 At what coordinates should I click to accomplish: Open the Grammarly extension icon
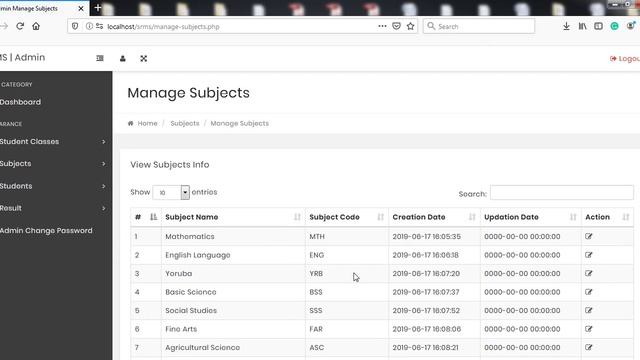point(614,26)
